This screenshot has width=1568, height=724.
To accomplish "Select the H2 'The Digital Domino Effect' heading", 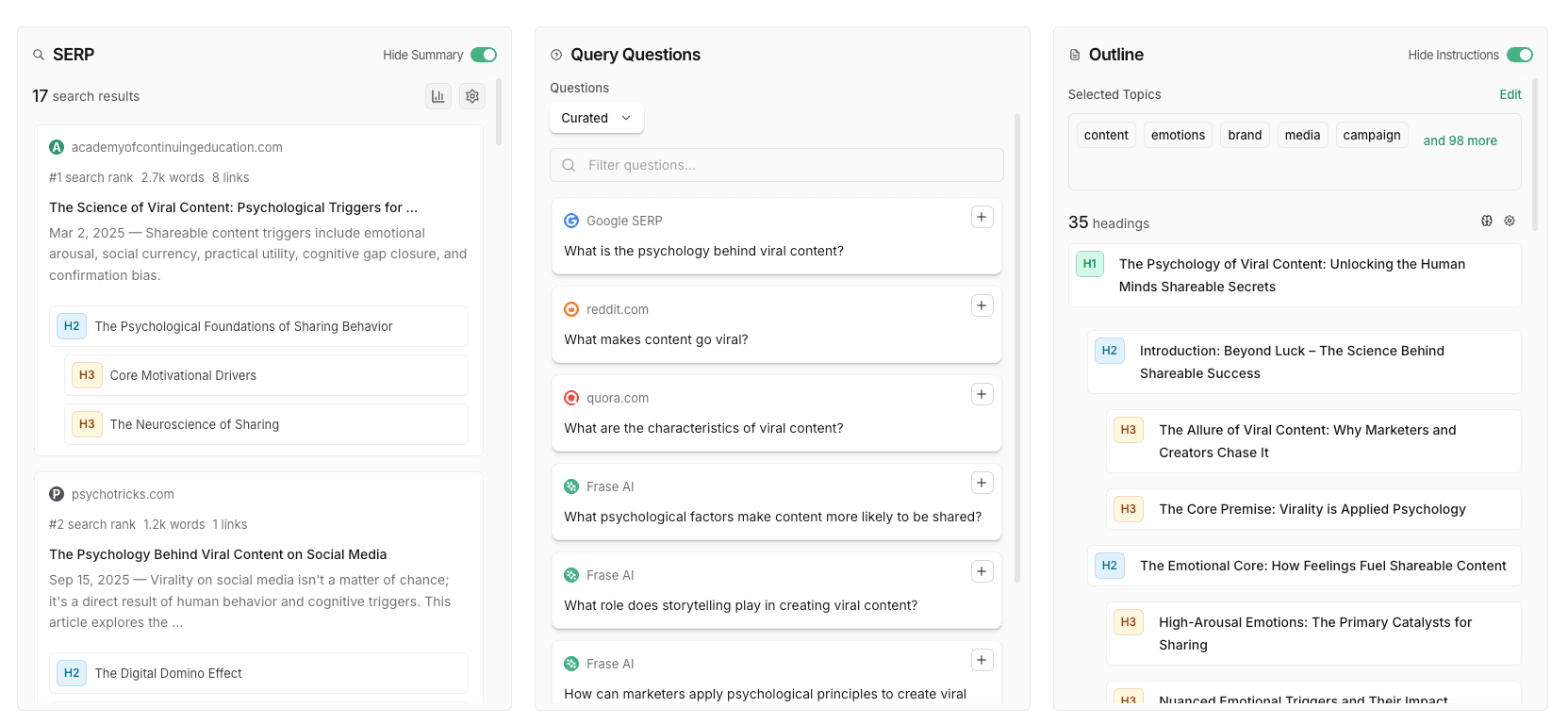I will [258, 673].
